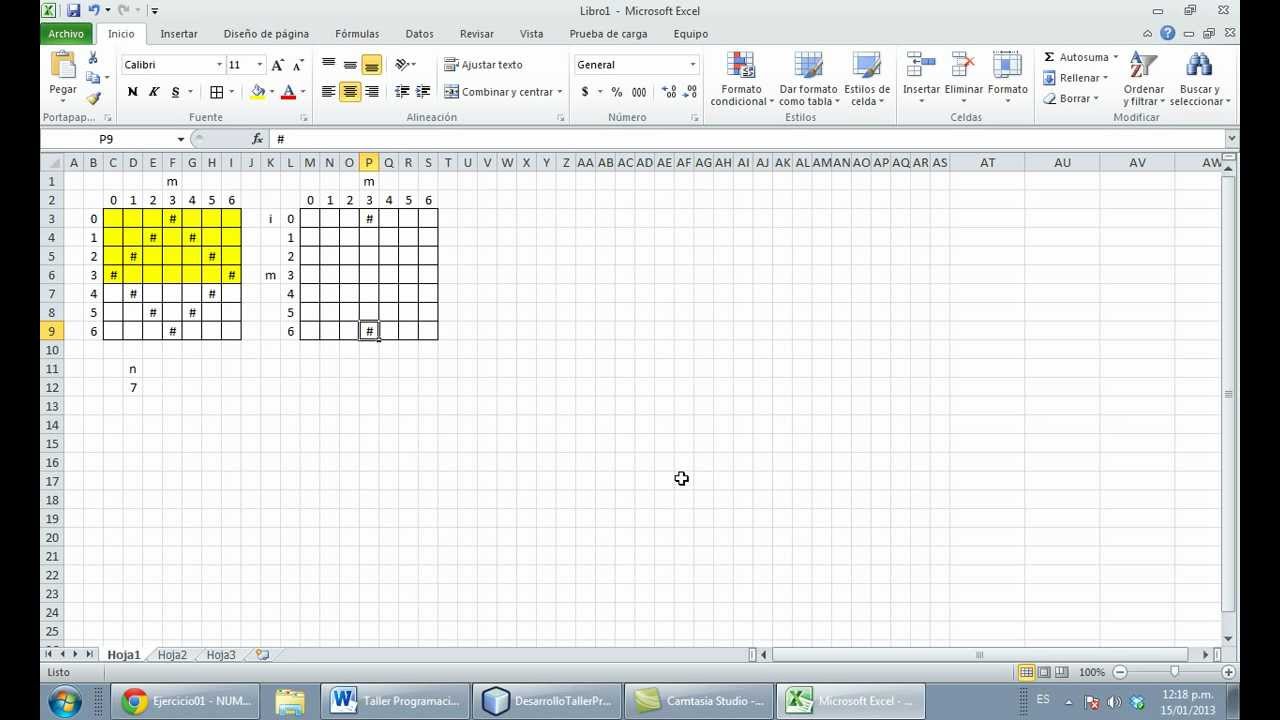
Task: Click the Save icon in Quick Access toolbar
Action: pyautogui.click(x=73, y=11)
